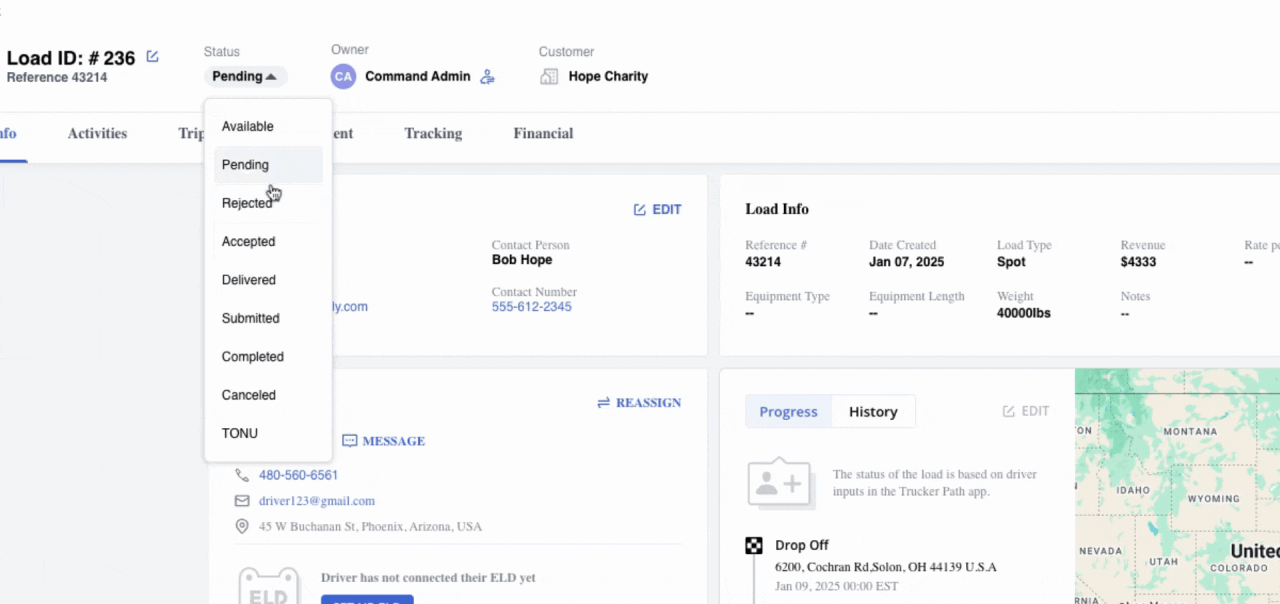Click the edit pencil beside Load ID

(153, 57)
